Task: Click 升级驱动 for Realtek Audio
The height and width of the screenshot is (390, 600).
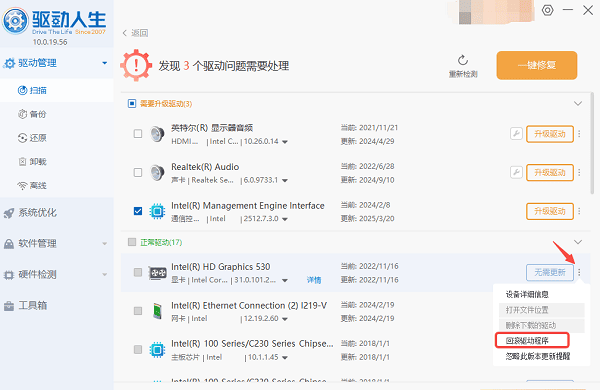Action: pos(550,173)
